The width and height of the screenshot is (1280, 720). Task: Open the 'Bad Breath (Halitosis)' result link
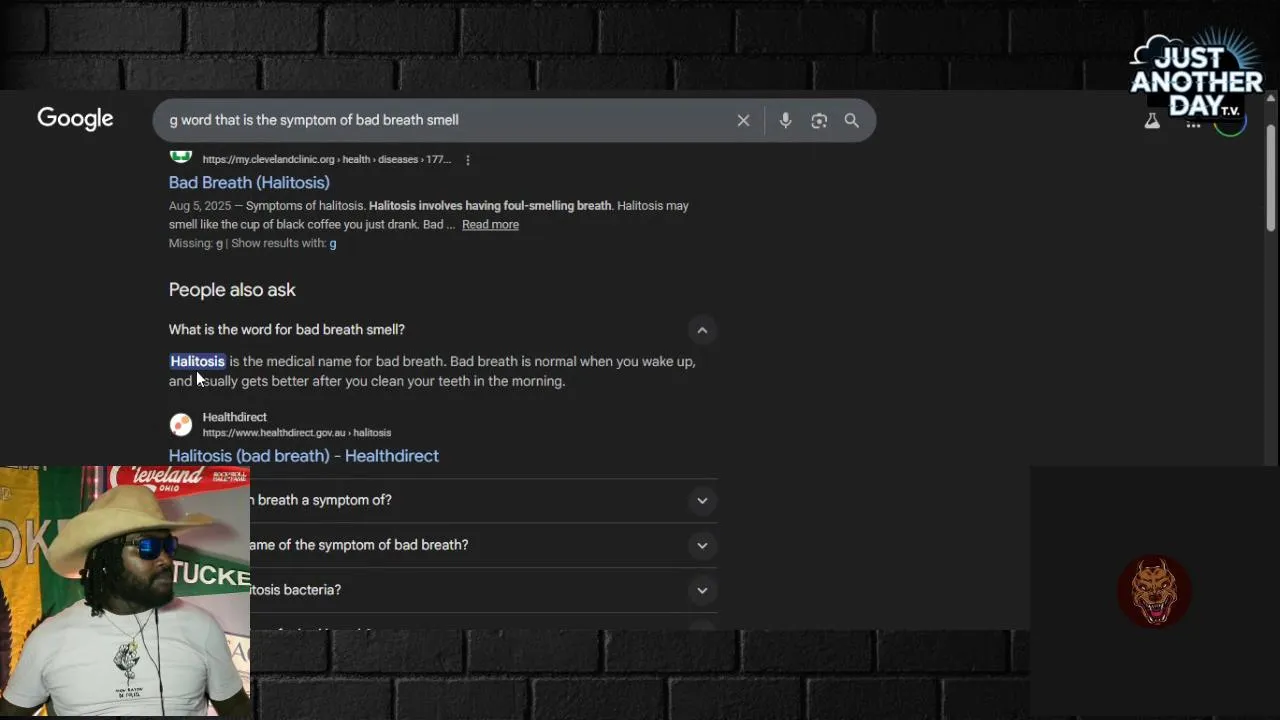(249, 182)
